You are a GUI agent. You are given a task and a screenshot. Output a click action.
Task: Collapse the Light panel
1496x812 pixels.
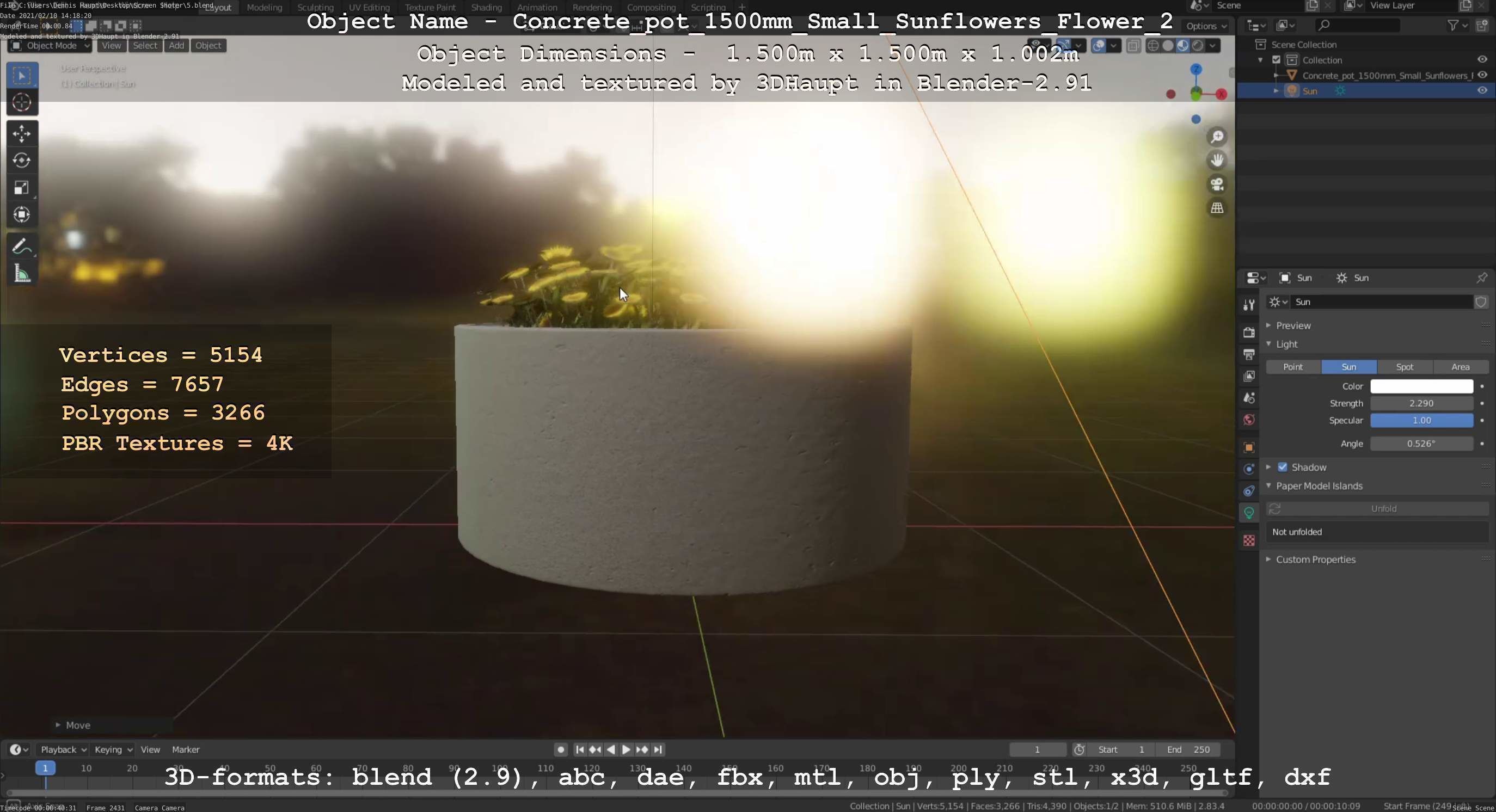[x=1287, y=344]
